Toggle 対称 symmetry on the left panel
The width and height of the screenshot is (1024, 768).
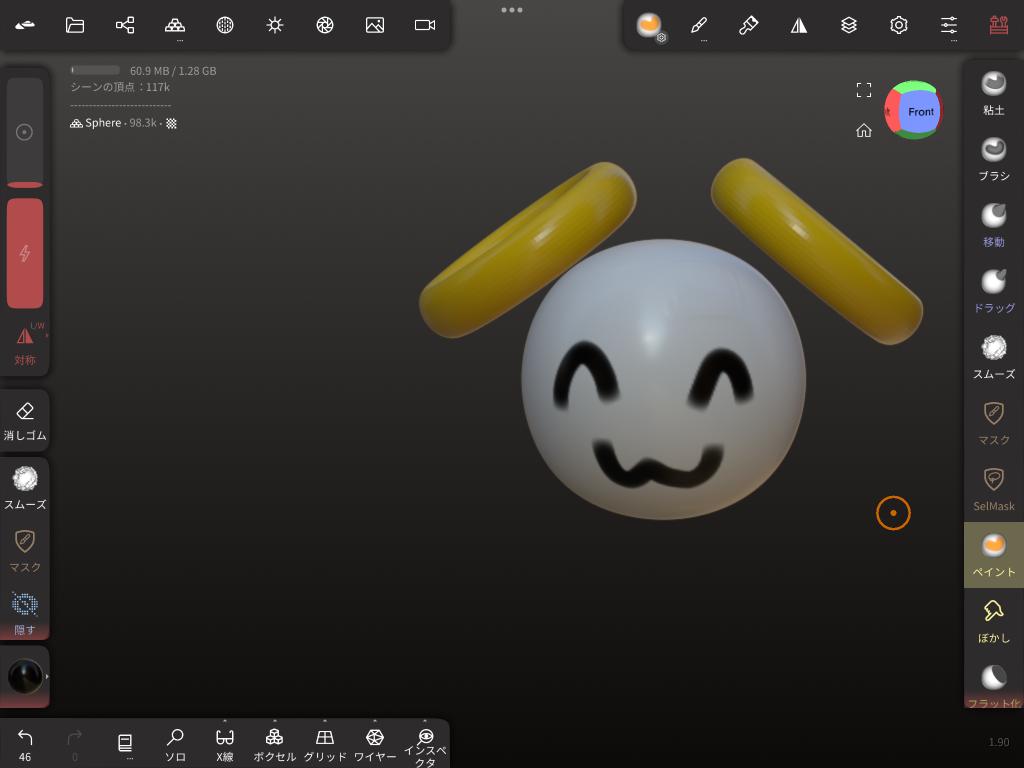[25, 344]
